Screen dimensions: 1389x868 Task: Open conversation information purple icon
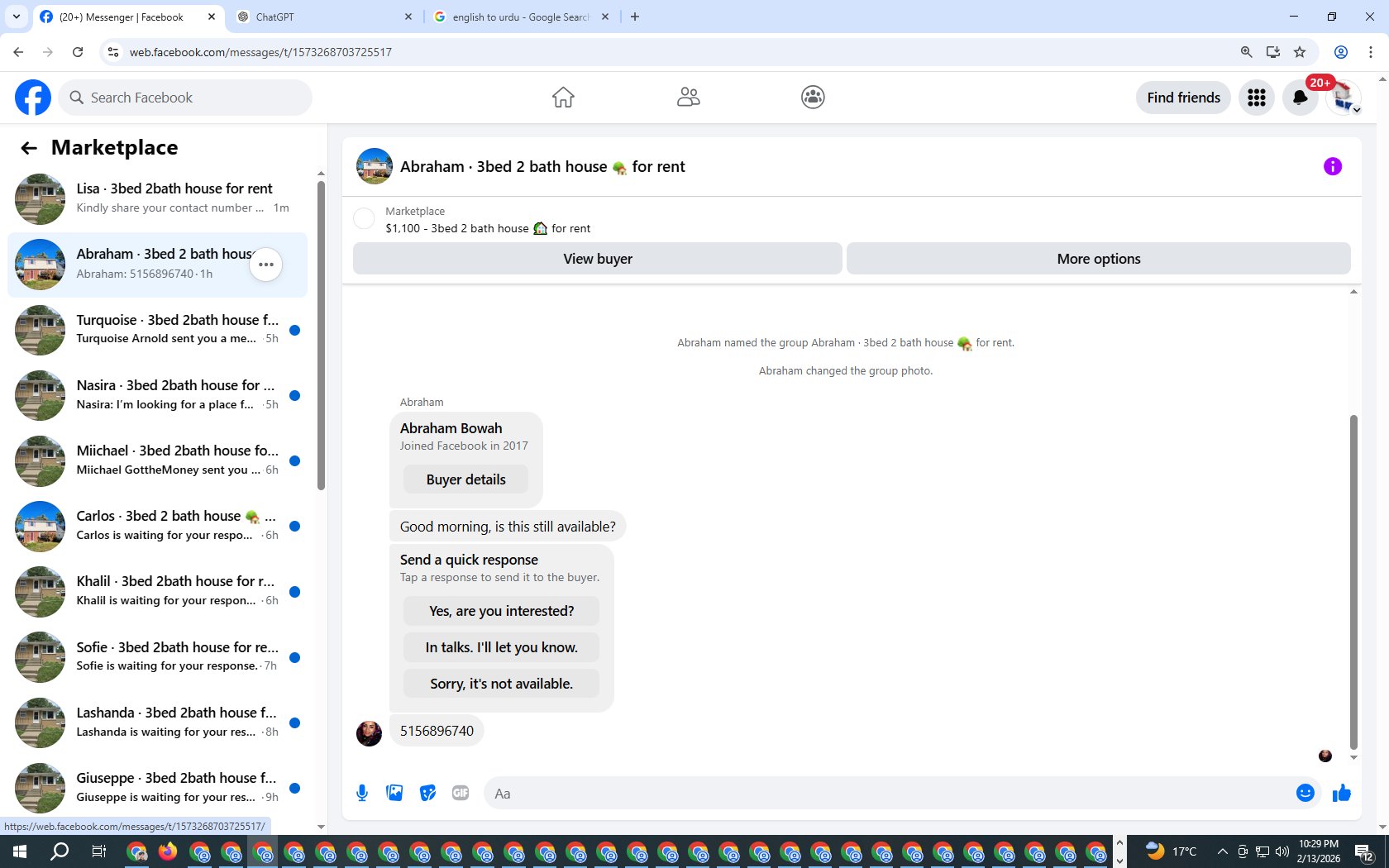click(1333, 166)
